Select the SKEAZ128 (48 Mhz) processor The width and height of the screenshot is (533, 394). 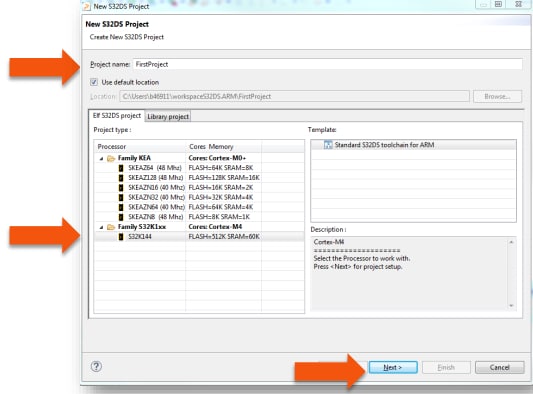(156, 177)
